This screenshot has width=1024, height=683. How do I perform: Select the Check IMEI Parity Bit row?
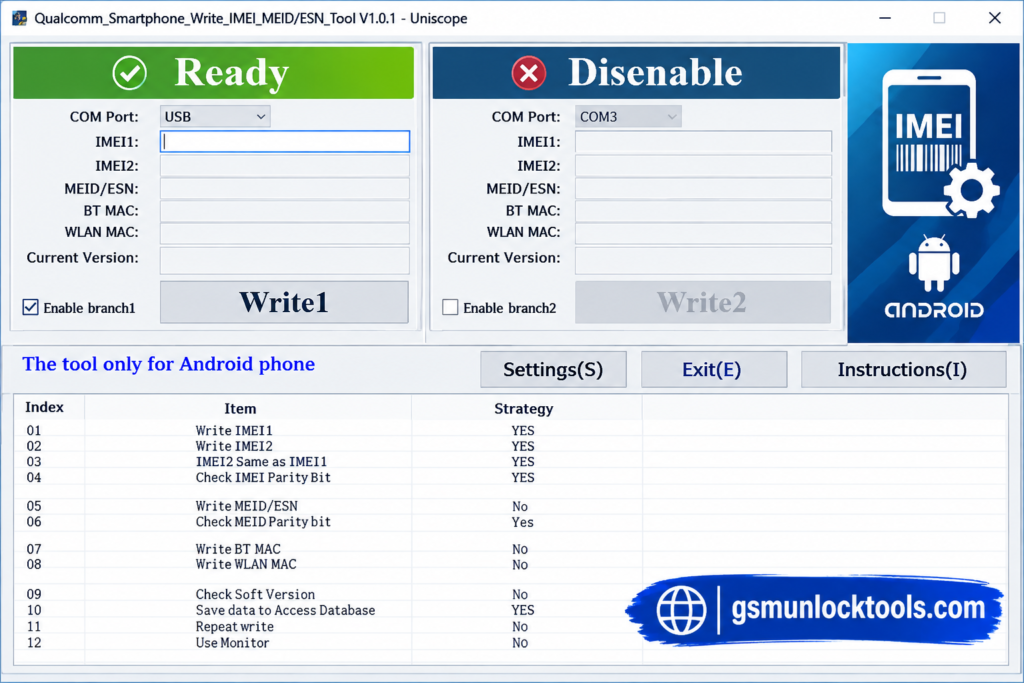pos(511,477)
